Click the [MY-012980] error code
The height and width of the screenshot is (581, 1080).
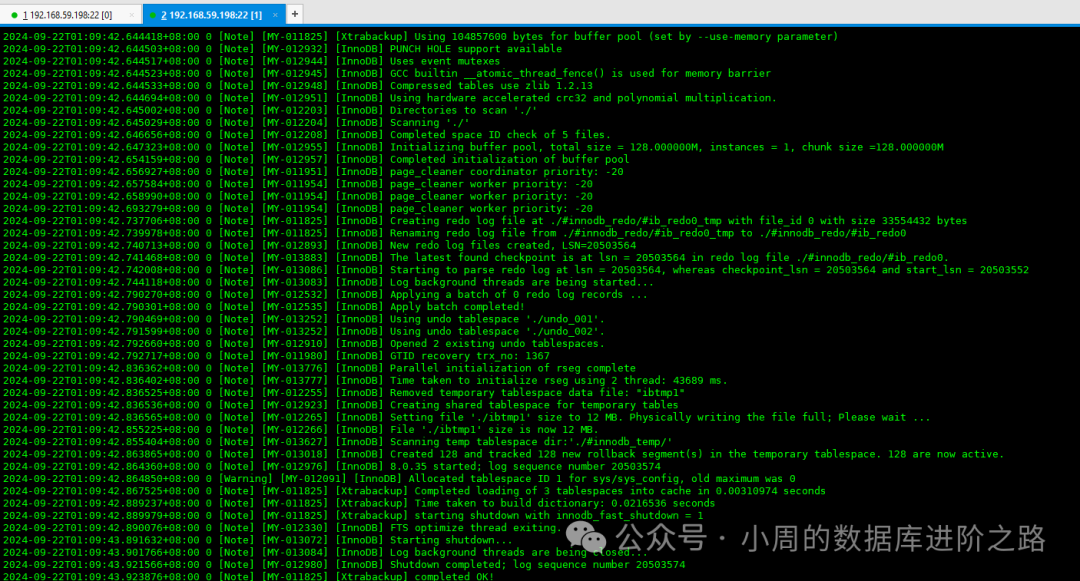tap(295, 565)
